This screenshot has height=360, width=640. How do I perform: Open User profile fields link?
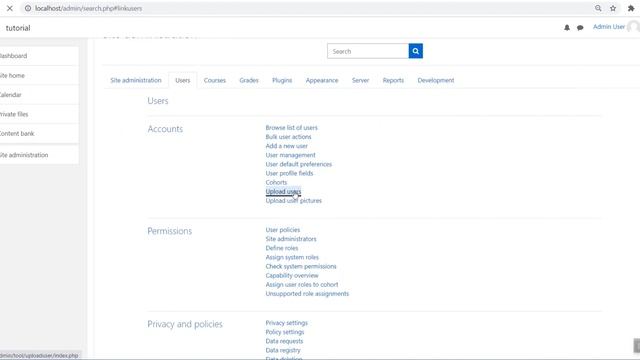289,173
